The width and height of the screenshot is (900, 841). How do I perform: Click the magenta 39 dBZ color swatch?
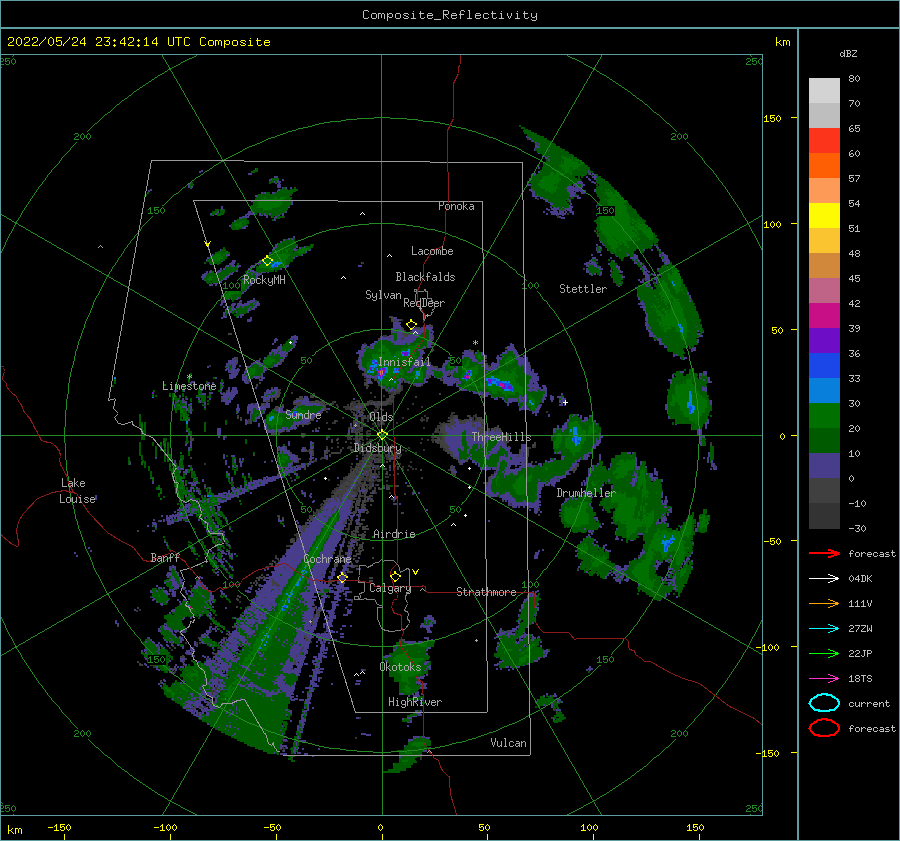[824, 315]
